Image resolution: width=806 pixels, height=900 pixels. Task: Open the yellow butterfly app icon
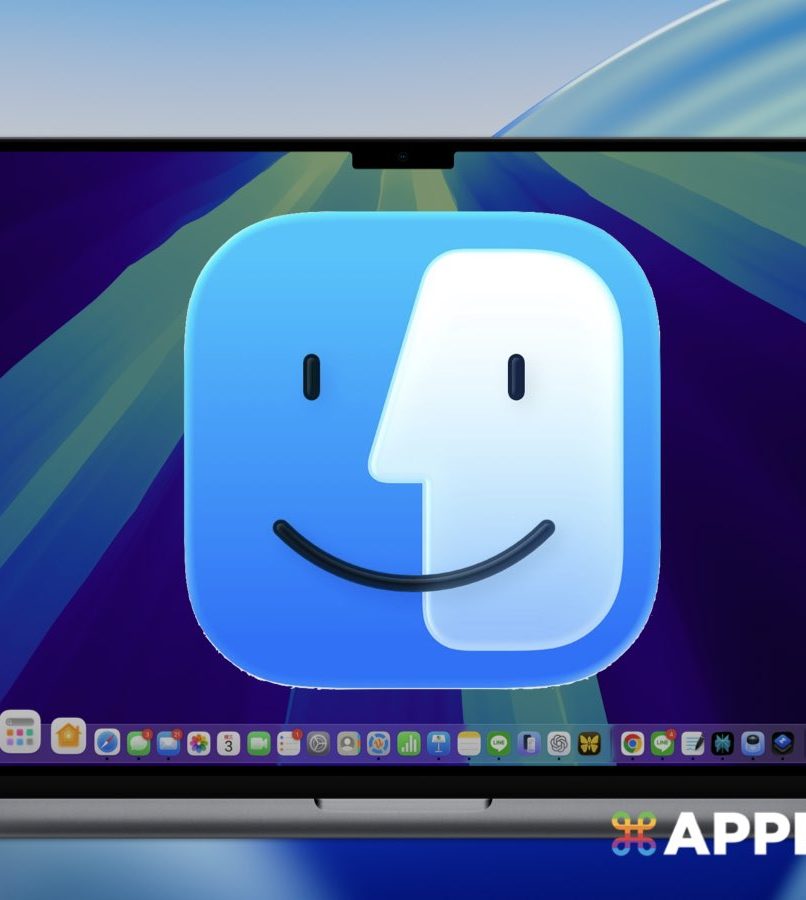coord(589,743)
